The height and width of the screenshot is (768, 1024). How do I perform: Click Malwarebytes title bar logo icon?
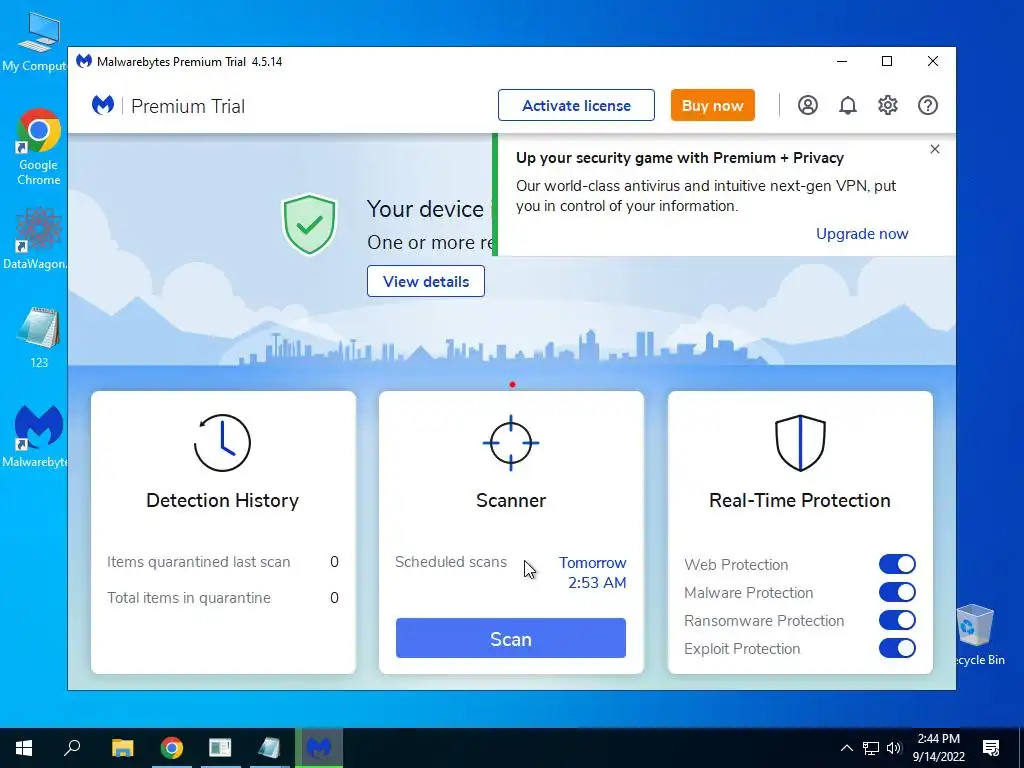(84, 61)
